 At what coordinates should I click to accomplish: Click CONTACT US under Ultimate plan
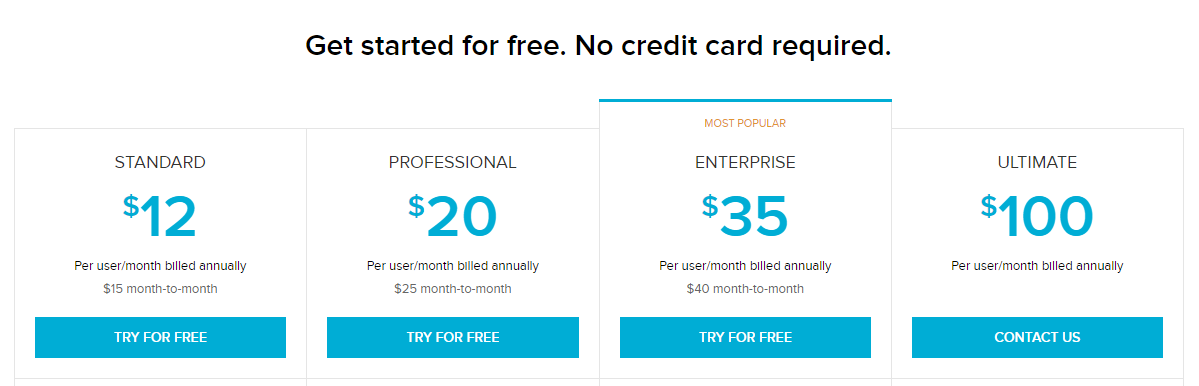1038,337
